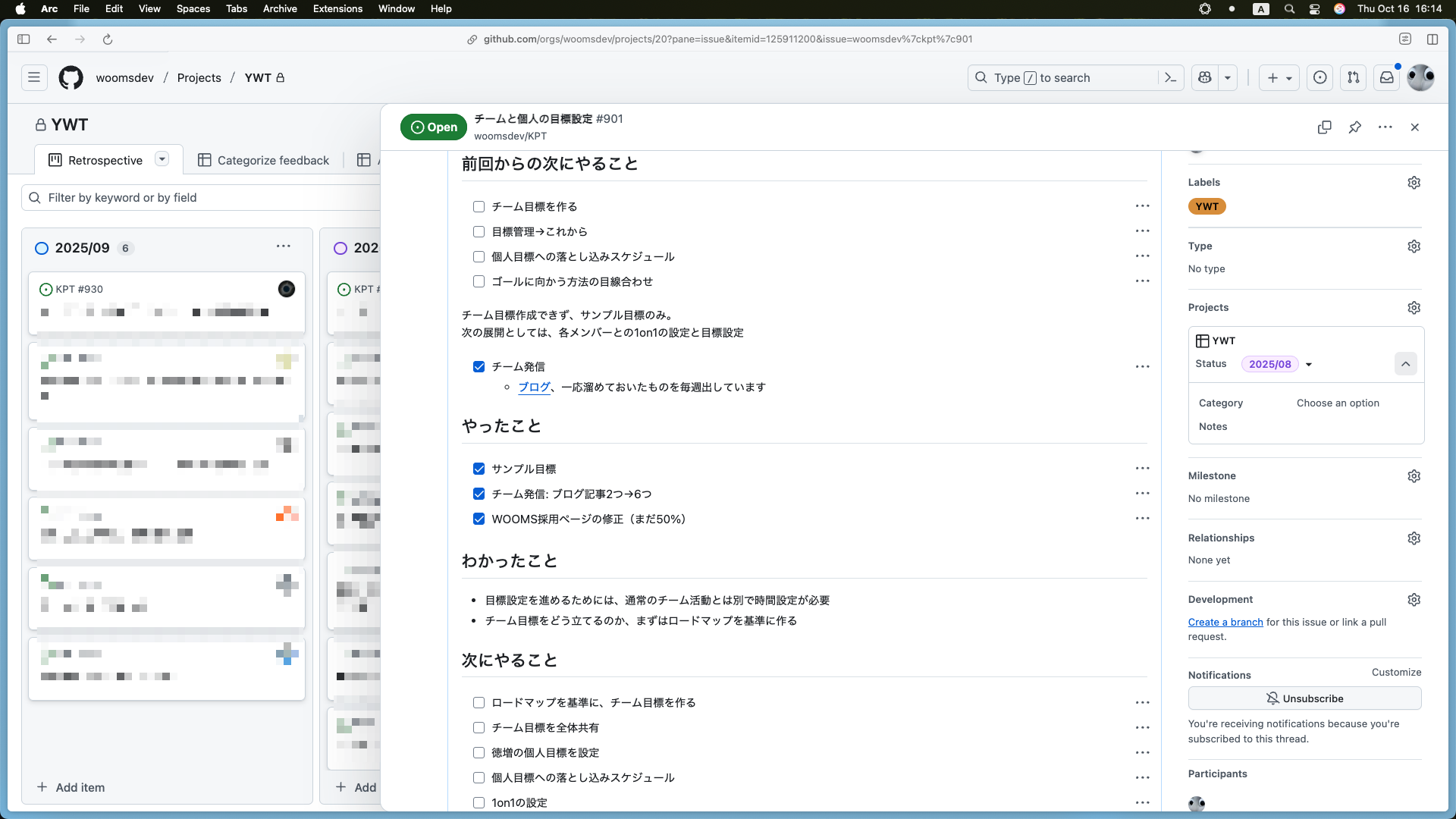The image size is (1456, 819).
Task: Check the 1on1の設定 checkbox
Action: coord(479,802)
